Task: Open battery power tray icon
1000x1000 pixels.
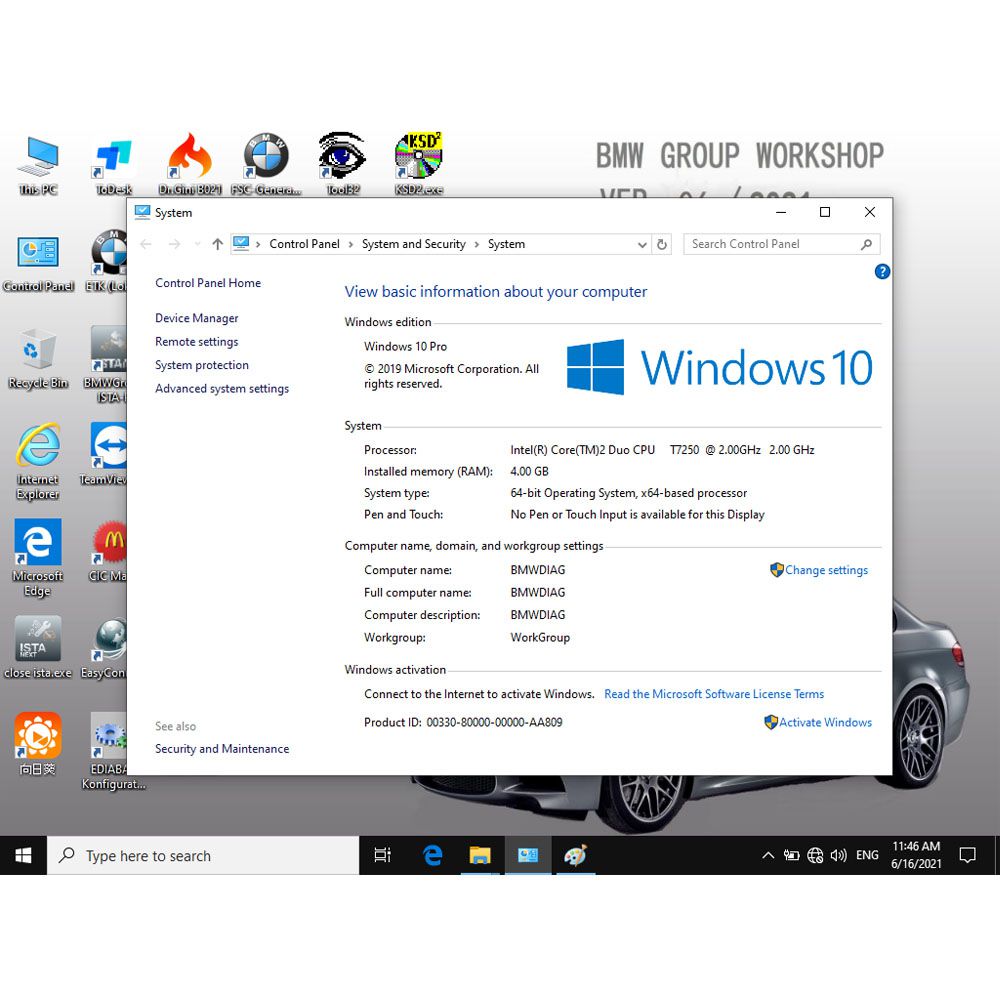Action: point(791,855)
